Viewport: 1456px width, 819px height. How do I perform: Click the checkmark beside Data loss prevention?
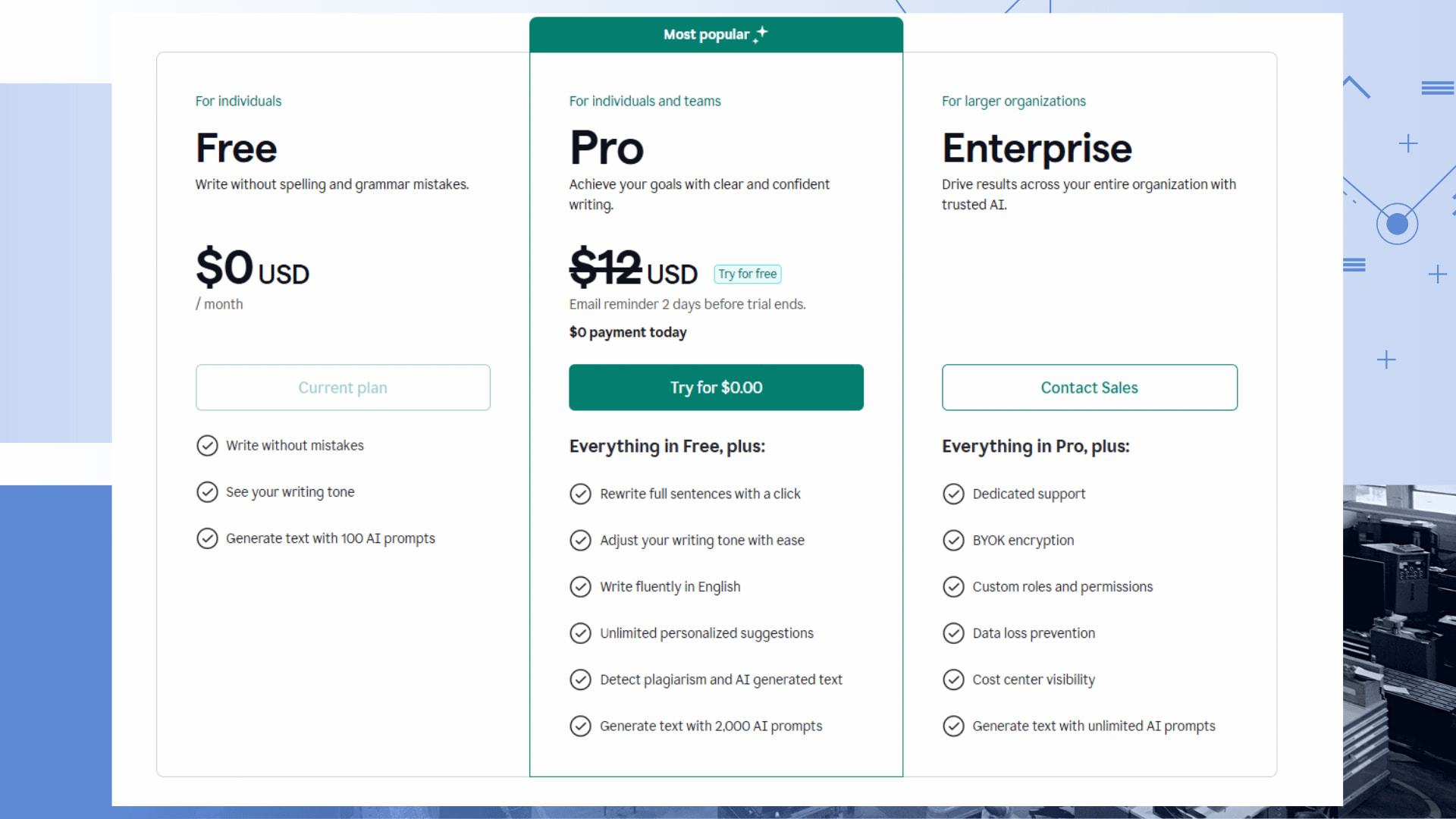pos(954,633)
